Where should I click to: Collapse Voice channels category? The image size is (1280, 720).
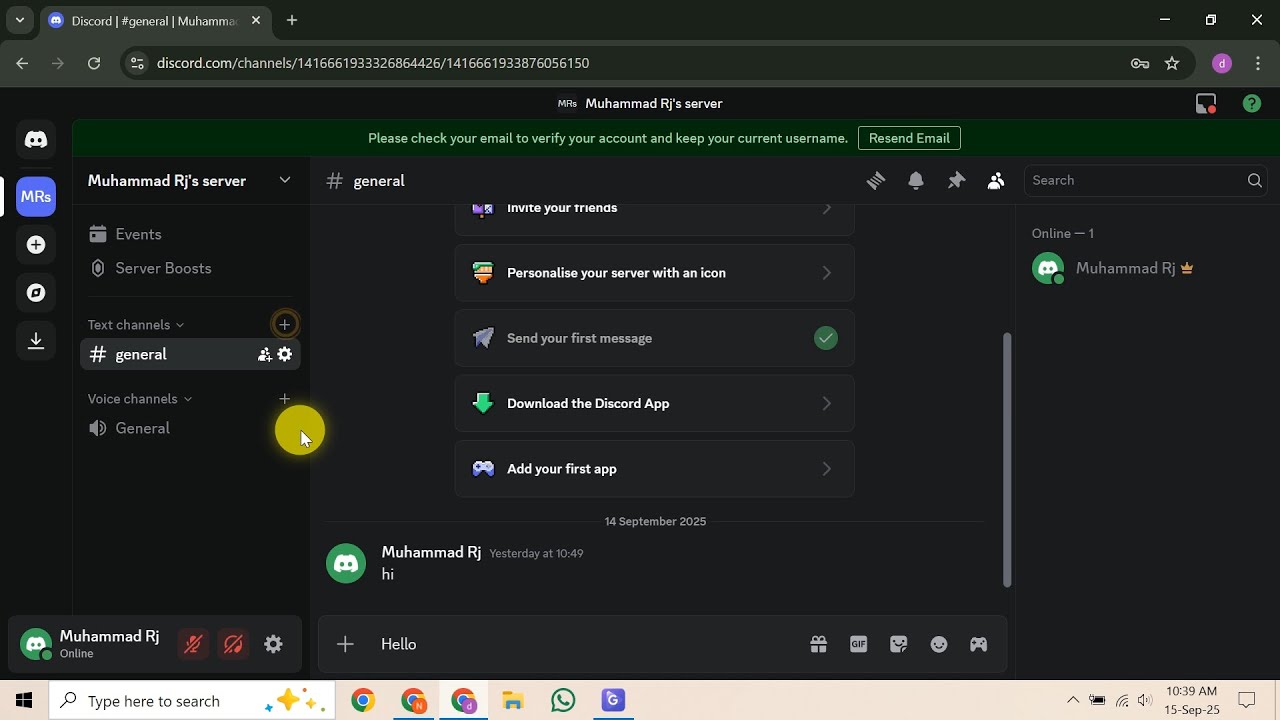140,398
